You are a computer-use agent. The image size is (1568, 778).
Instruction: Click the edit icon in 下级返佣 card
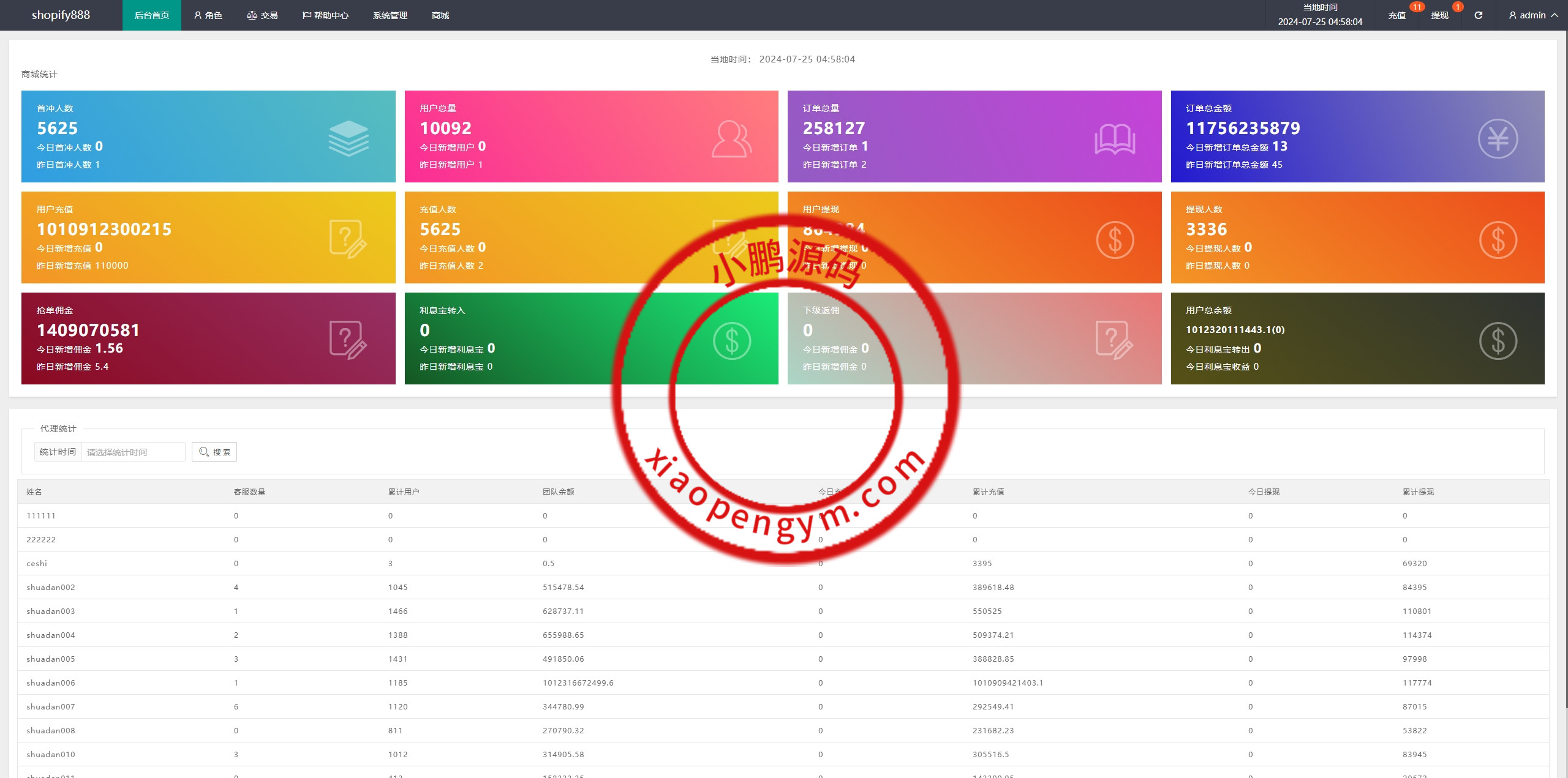click(1114, 340)
